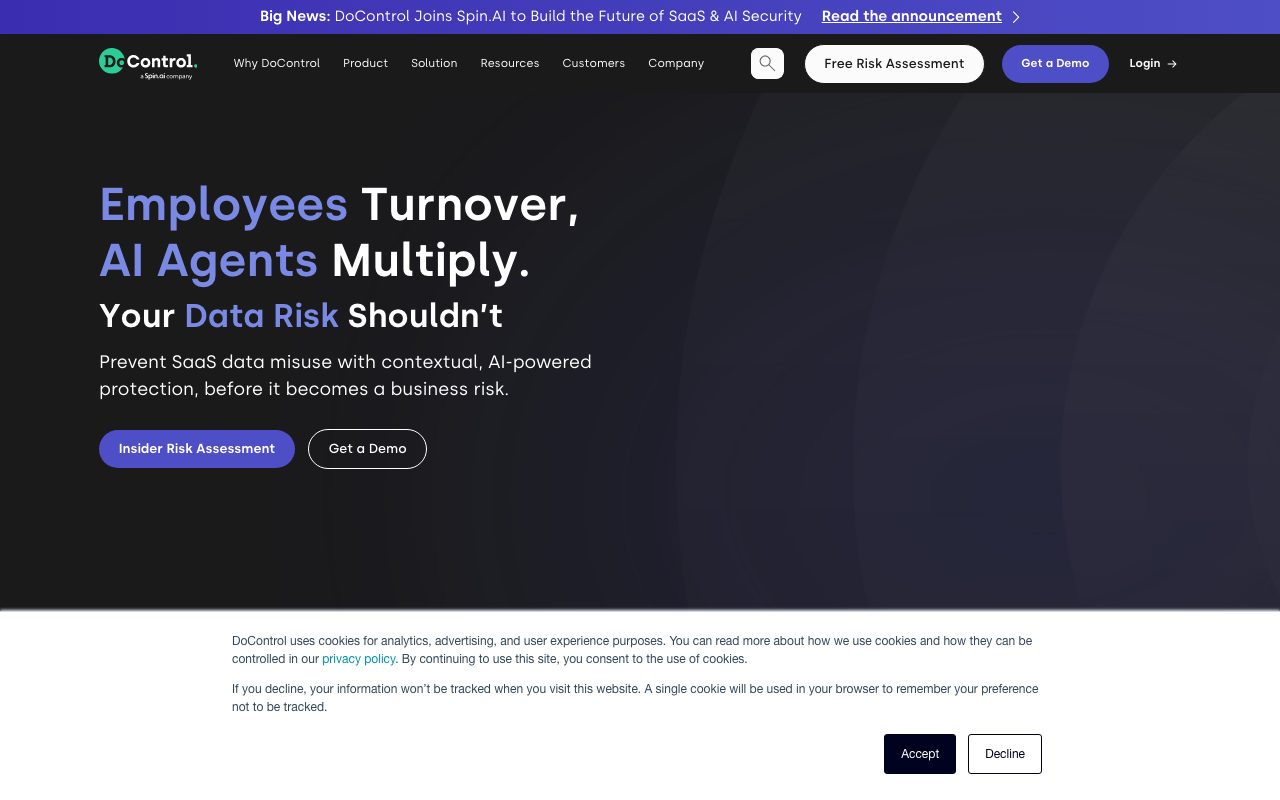Click Free Risk Assessment button
1280x800 pixels.
[894, 64]
